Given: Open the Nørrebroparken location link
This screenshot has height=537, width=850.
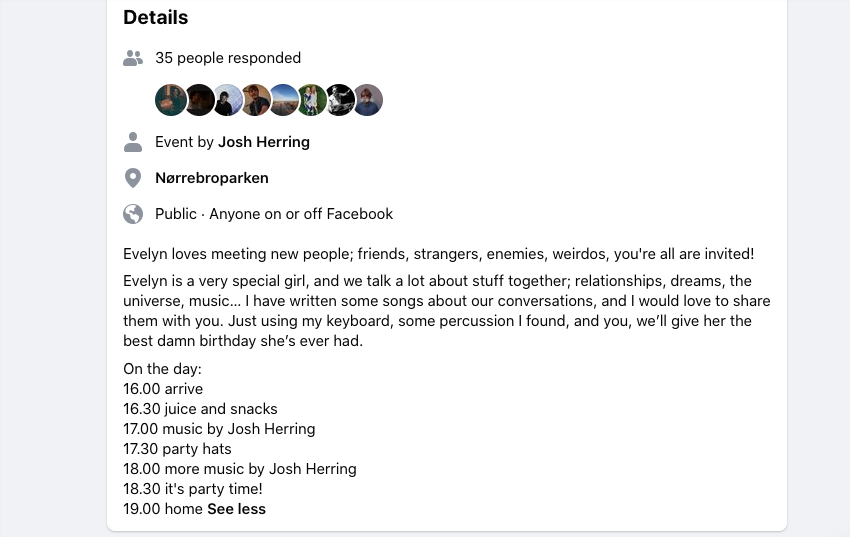Looking at the screenshot, I should pos(212,178).
